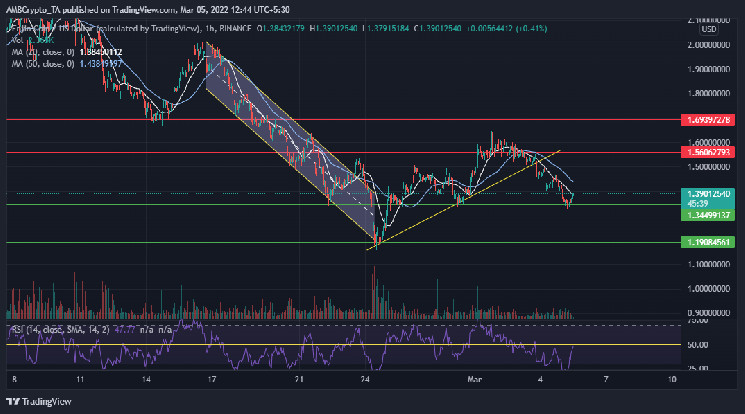
Task: Click the BINANCE symbol legend line
Action: pos(277,29)
